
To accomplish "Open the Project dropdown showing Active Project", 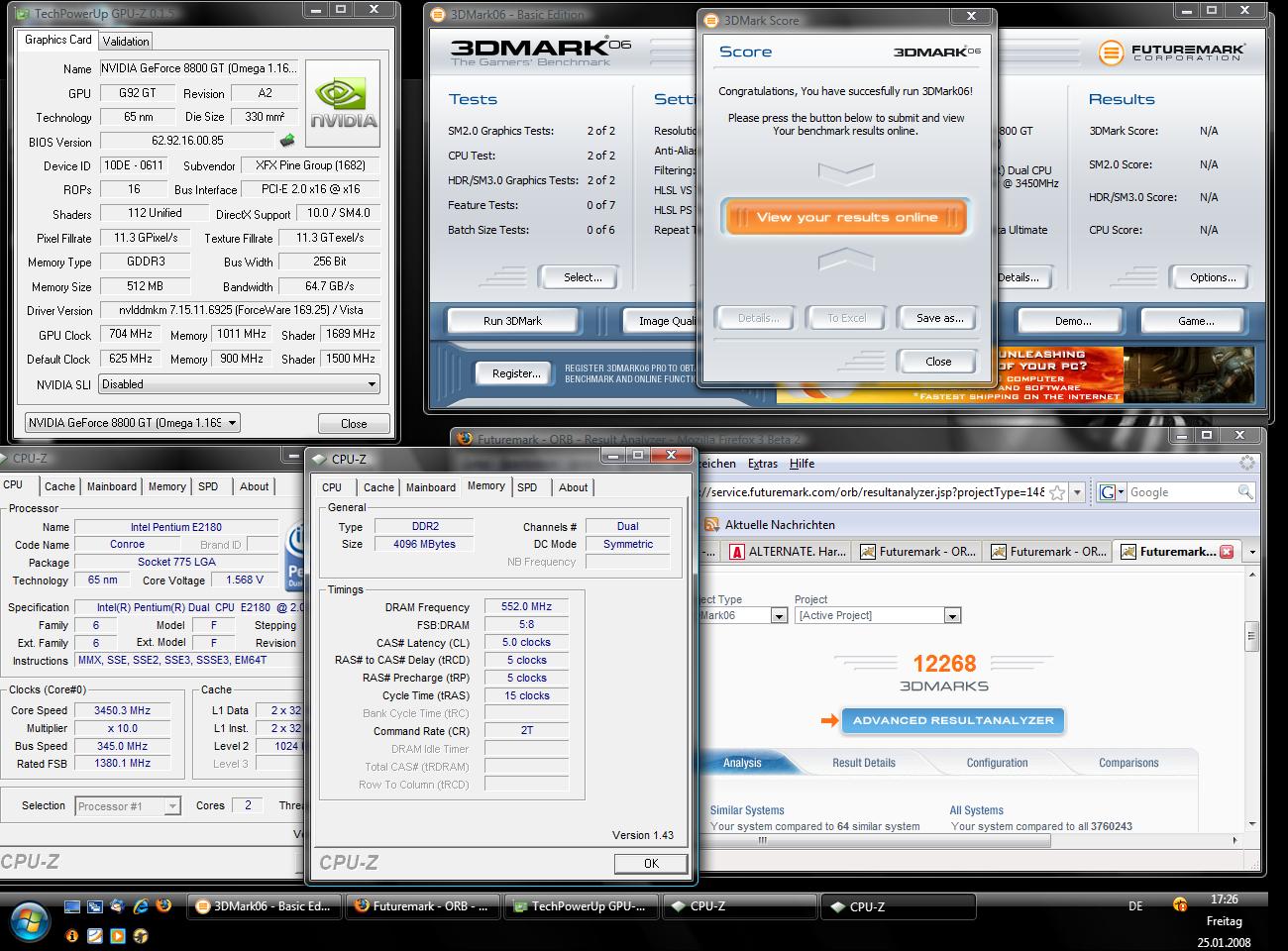I will (952, 616).
